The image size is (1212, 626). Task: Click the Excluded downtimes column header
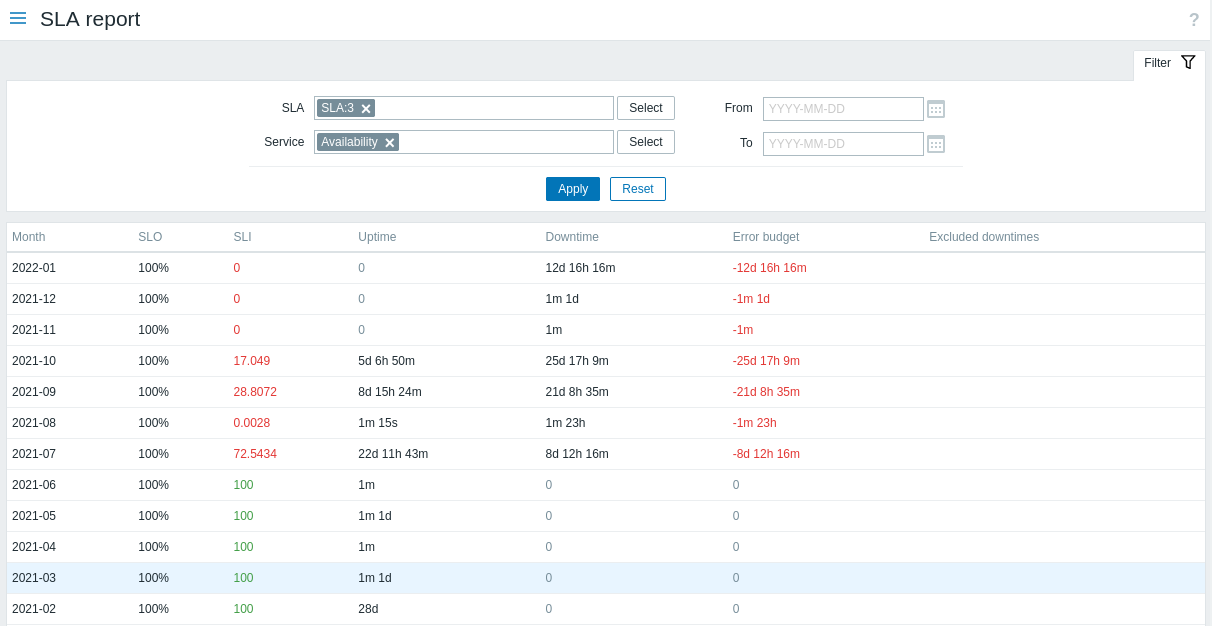coord(984,237)
